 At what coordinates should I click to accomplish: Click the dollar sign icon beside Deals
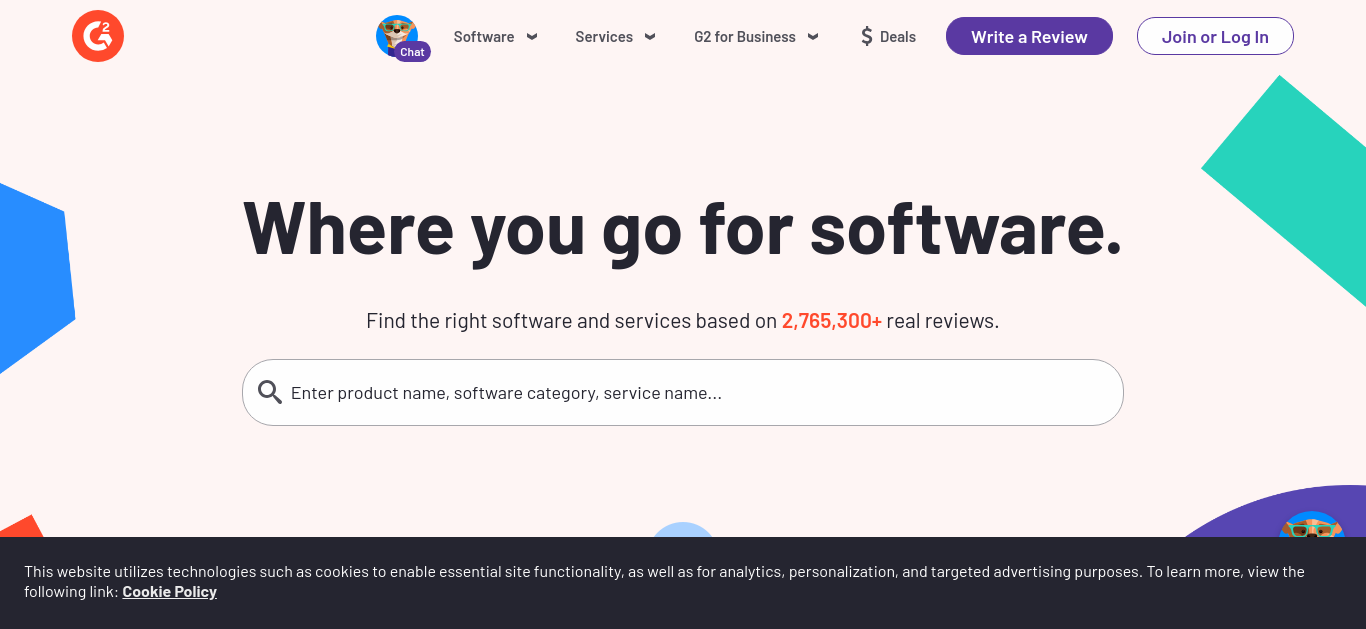click(867, 37)
